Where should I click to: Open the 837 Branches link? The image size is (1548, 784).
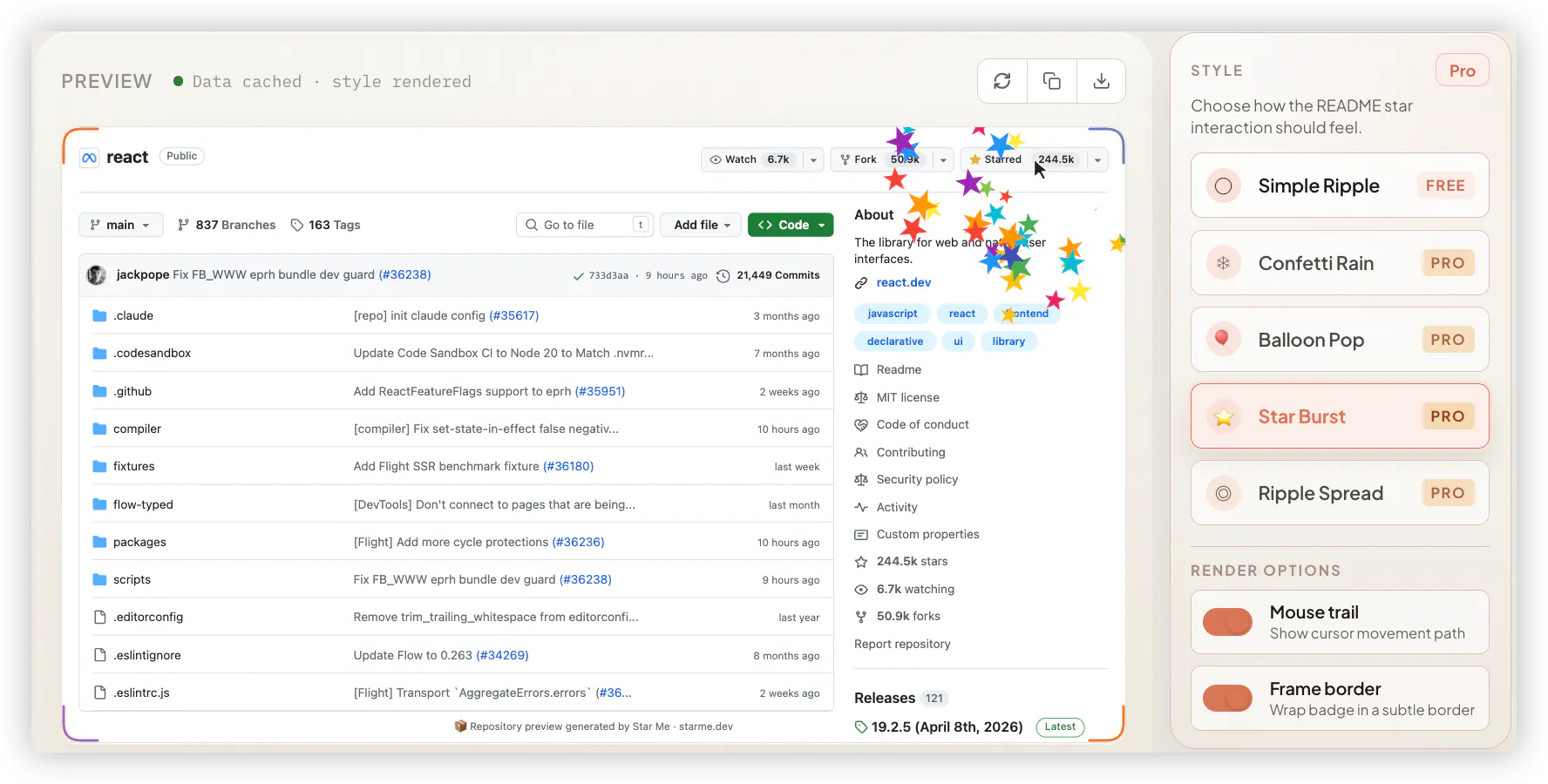(x=227, y=225)
